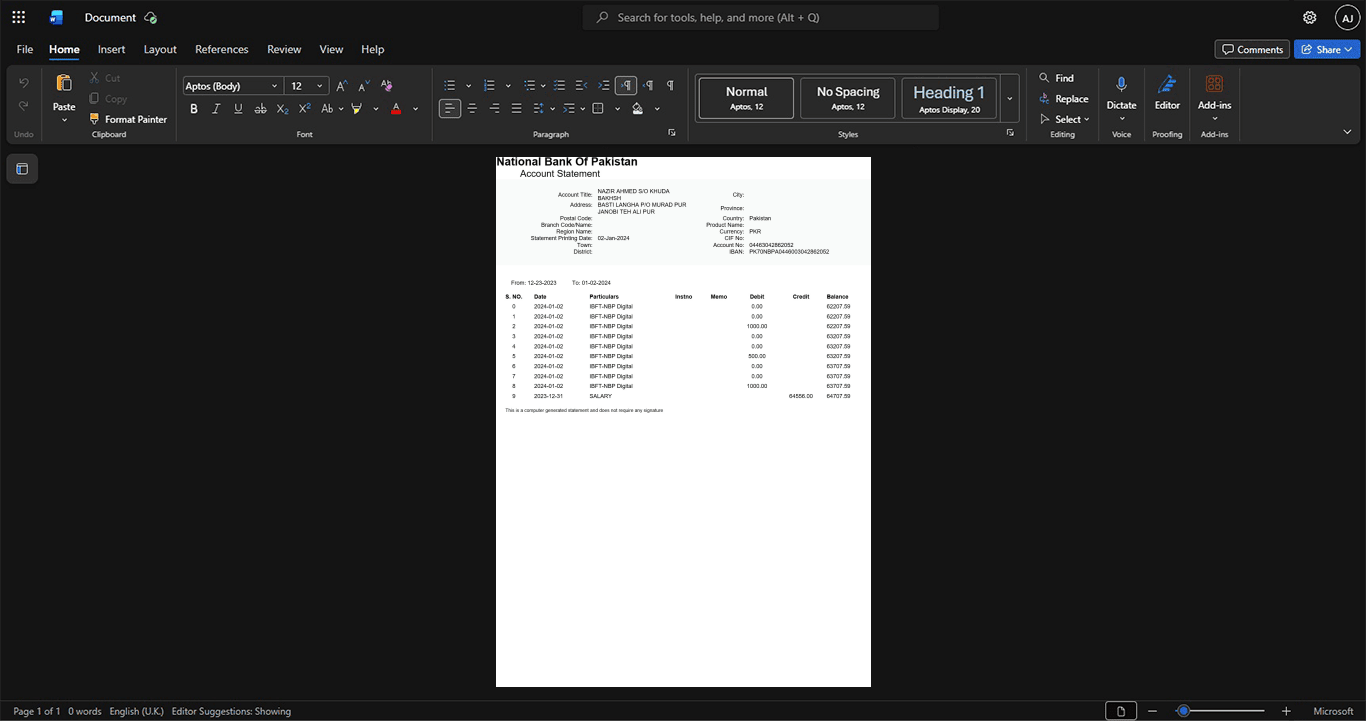Expand the shading colour dropdown arrow

[657, 108]
